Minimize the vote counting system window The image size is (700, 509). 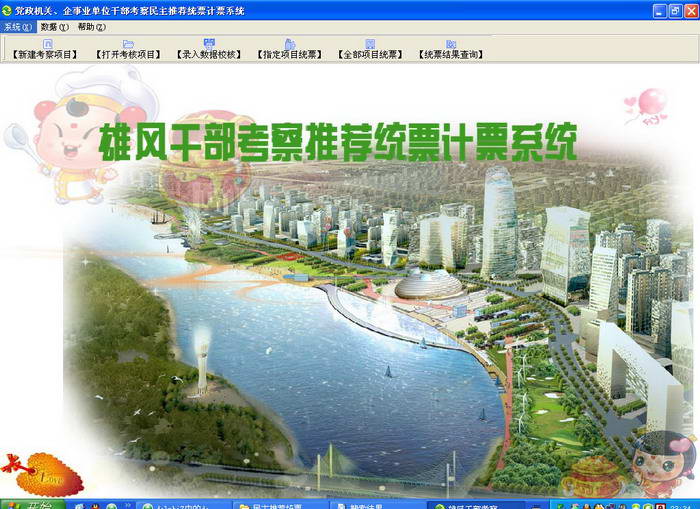tap(660, 11)
